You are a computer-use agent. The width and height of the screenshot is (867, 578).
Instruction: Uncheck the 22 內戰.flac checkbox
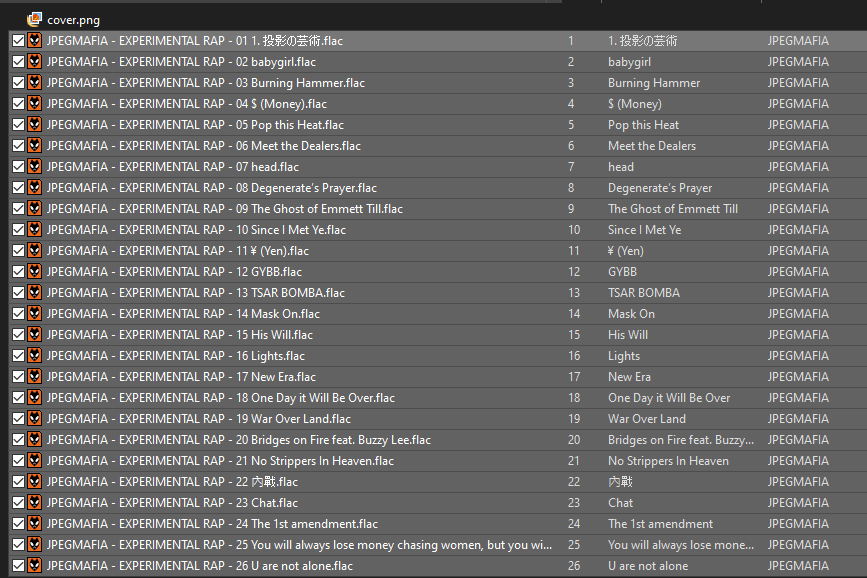point(18,482)
